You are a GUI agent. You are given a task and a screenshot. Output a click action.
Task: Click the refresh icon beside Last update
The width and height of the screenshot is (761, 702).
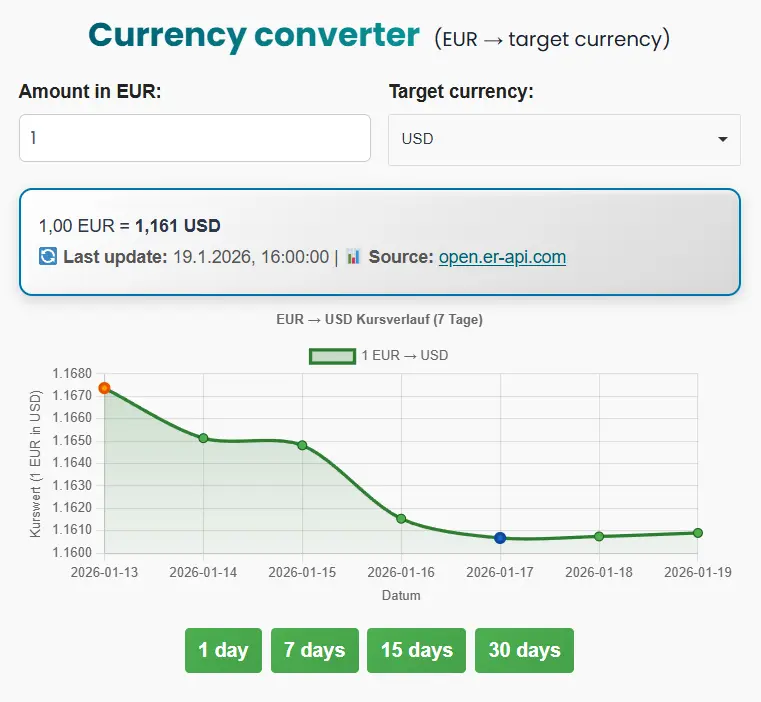tap(48, 257)
